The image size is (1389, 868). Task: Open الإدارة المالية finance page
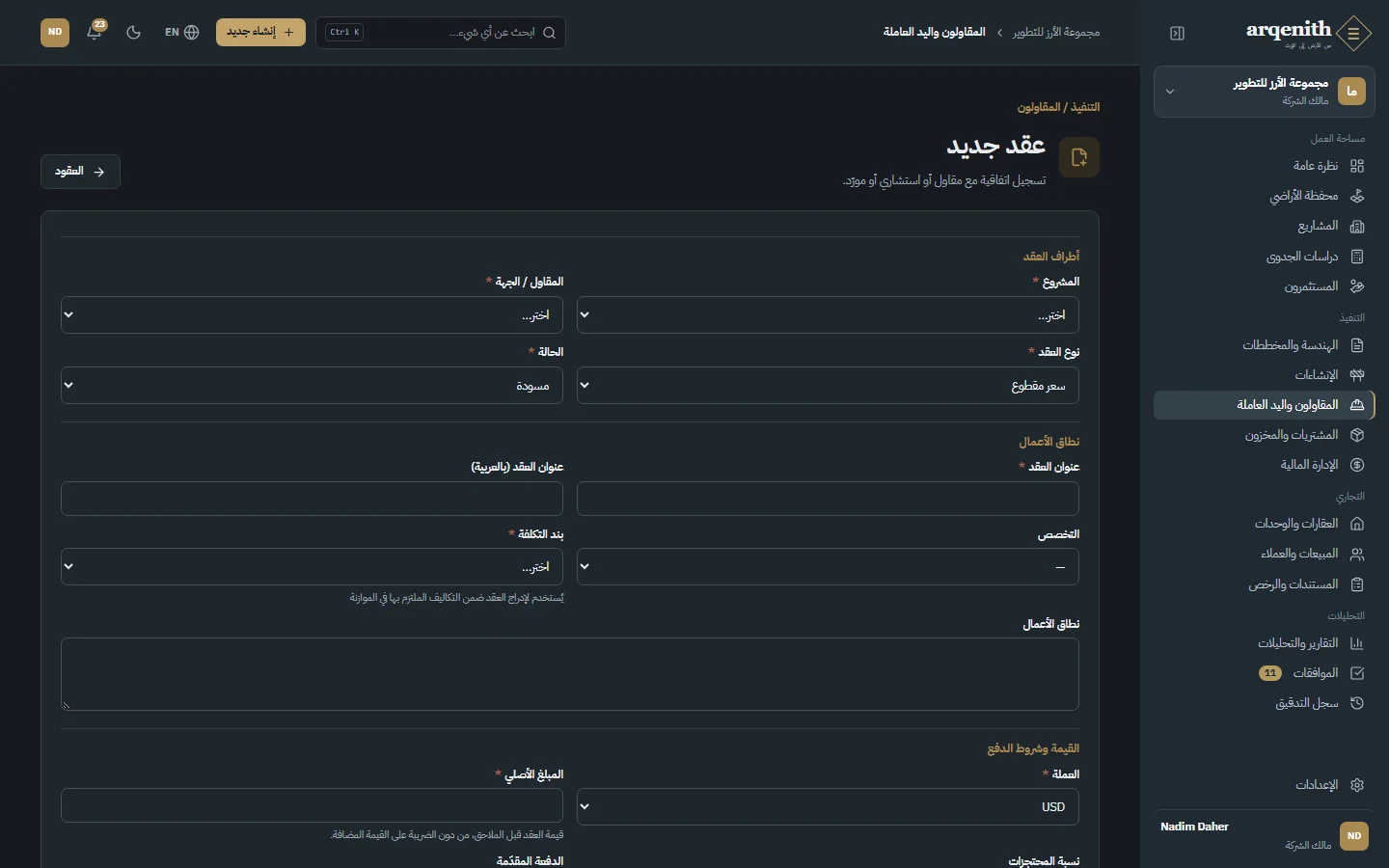click(x=1264, y=465)
